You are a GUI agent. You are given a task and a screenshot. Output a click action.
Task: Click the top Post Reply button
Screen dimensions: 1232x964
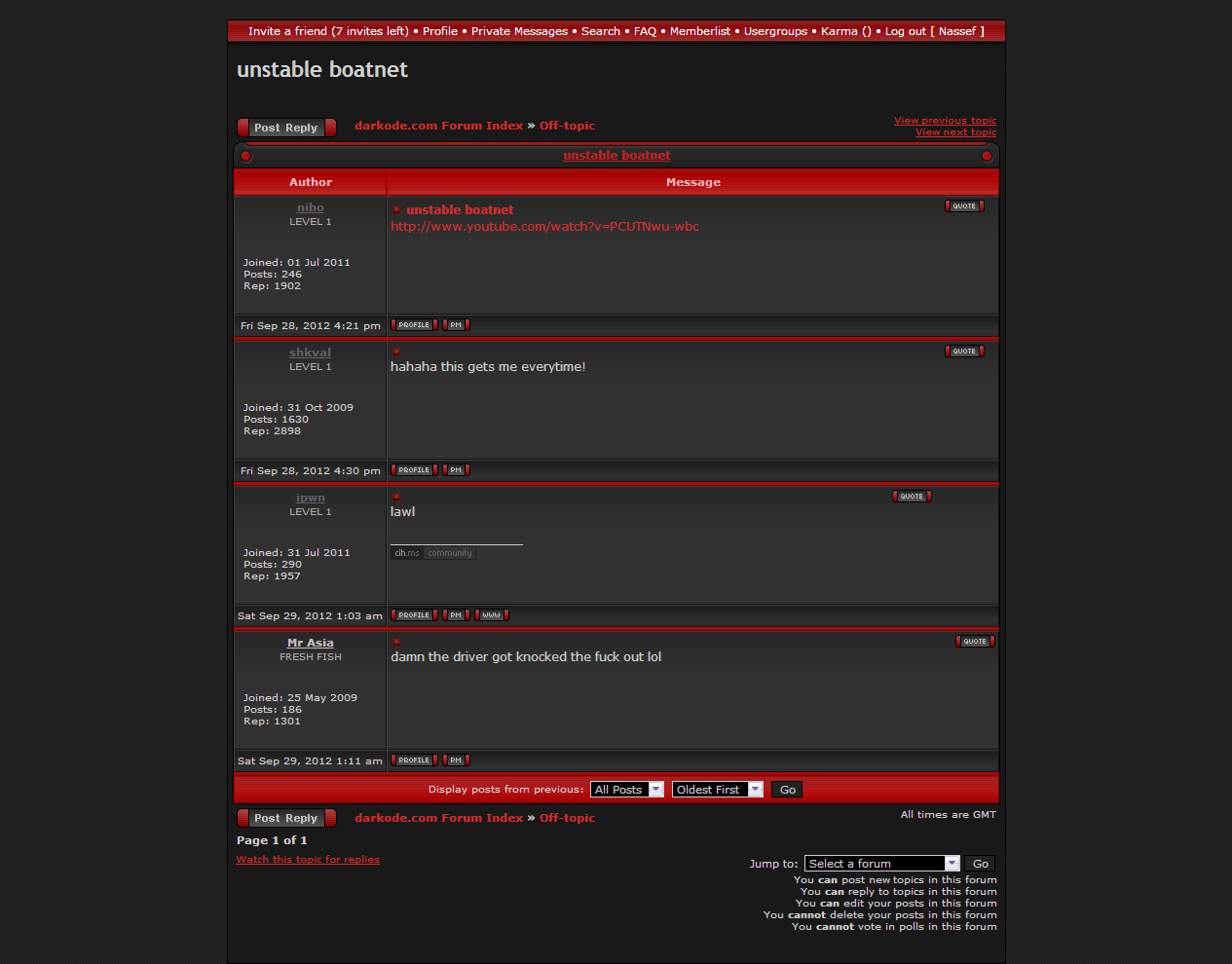click(x=286, y=128)
